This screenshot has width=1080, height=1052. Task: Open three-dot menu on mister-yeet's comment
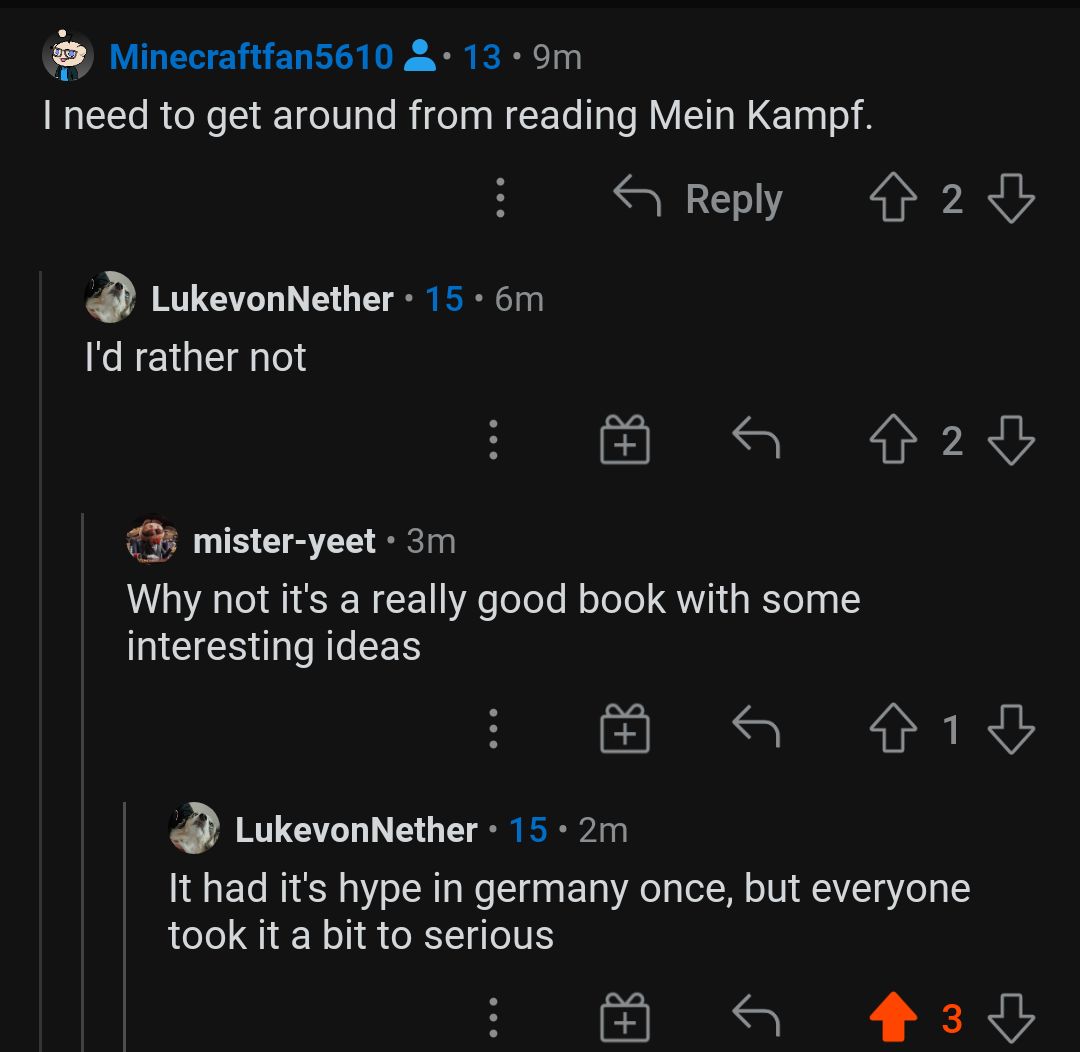[493, 729]
